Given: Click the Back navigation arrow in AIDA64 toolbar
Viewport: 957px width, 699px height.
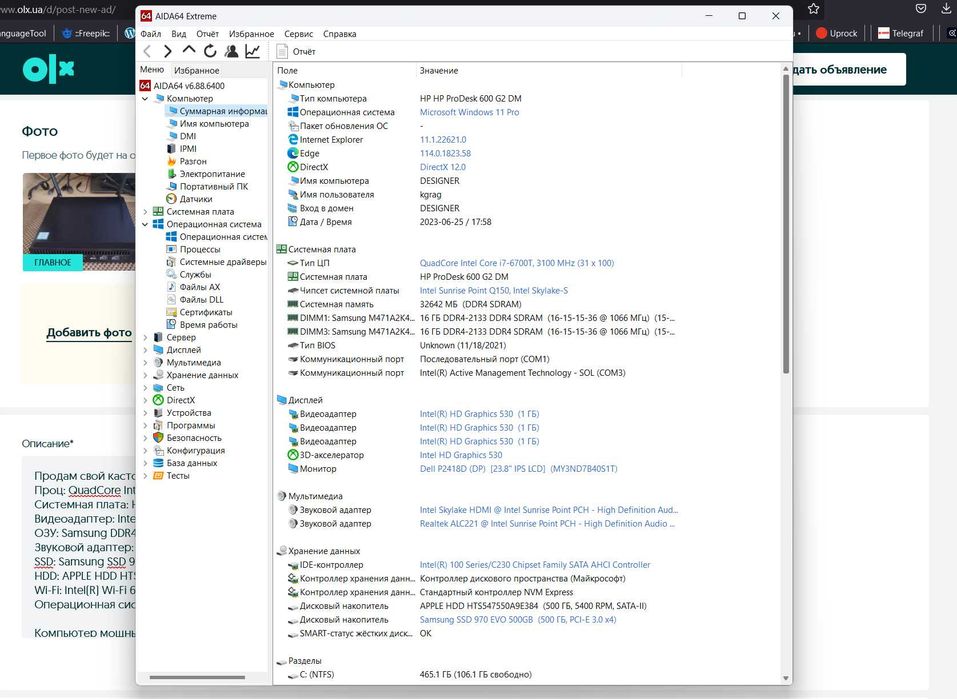Looking at the screenshot, I should tap(147, 51).
